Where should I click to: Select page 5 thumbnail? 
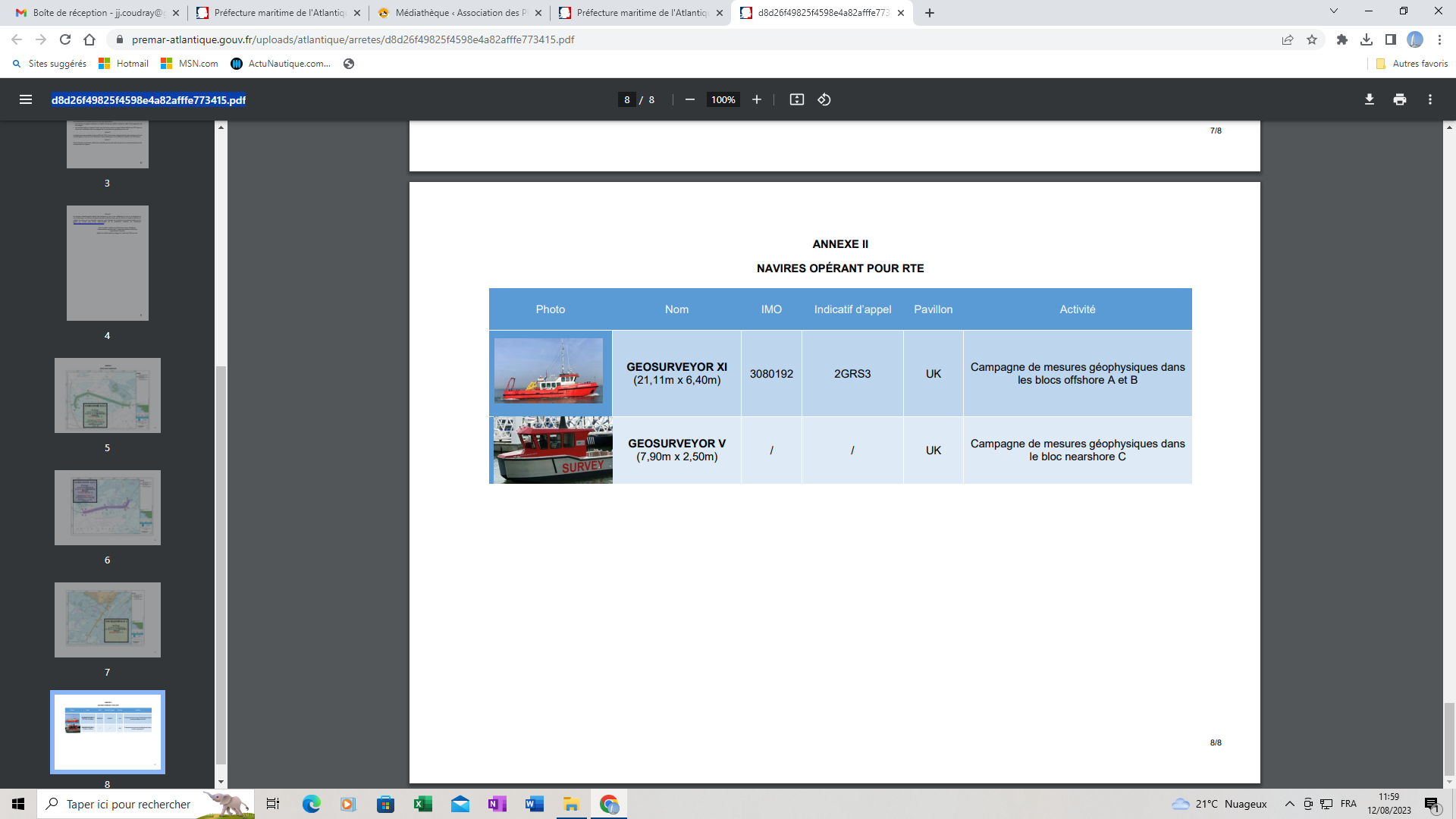coord(108,395)
